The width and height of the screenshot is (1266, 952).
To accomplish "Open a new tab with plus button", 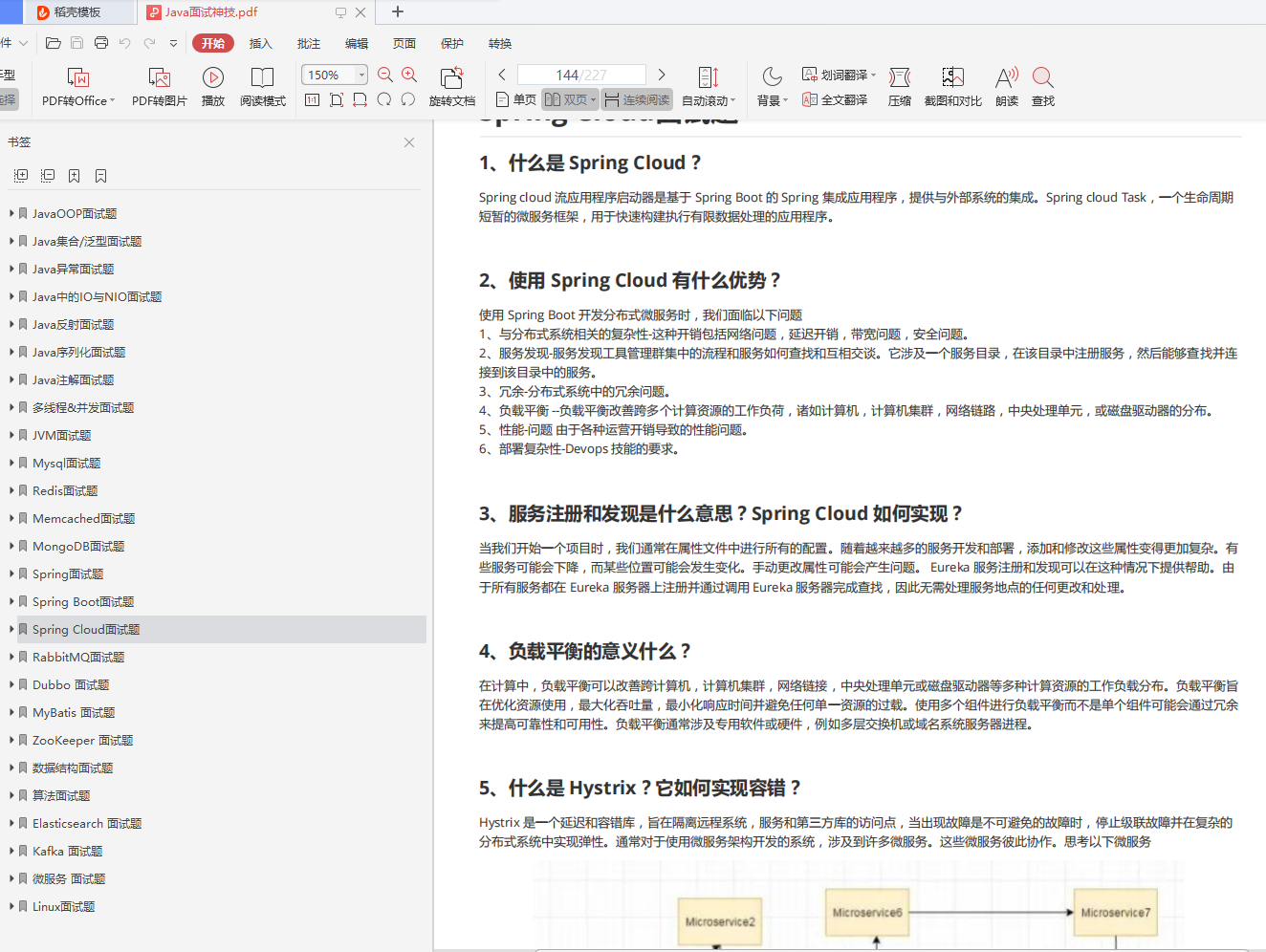I will [398, 11].
